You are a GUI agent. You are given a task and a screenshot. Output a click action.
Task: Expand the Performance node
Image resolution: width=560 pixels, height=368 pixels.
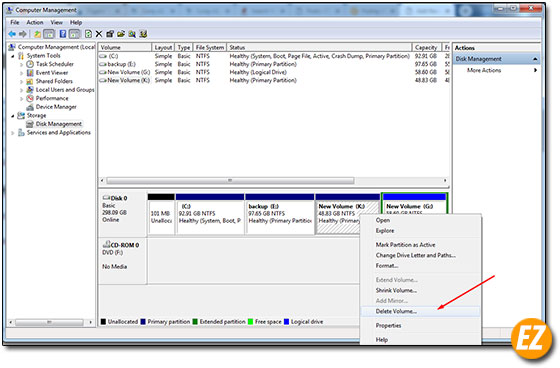click(x=21, y=99)
